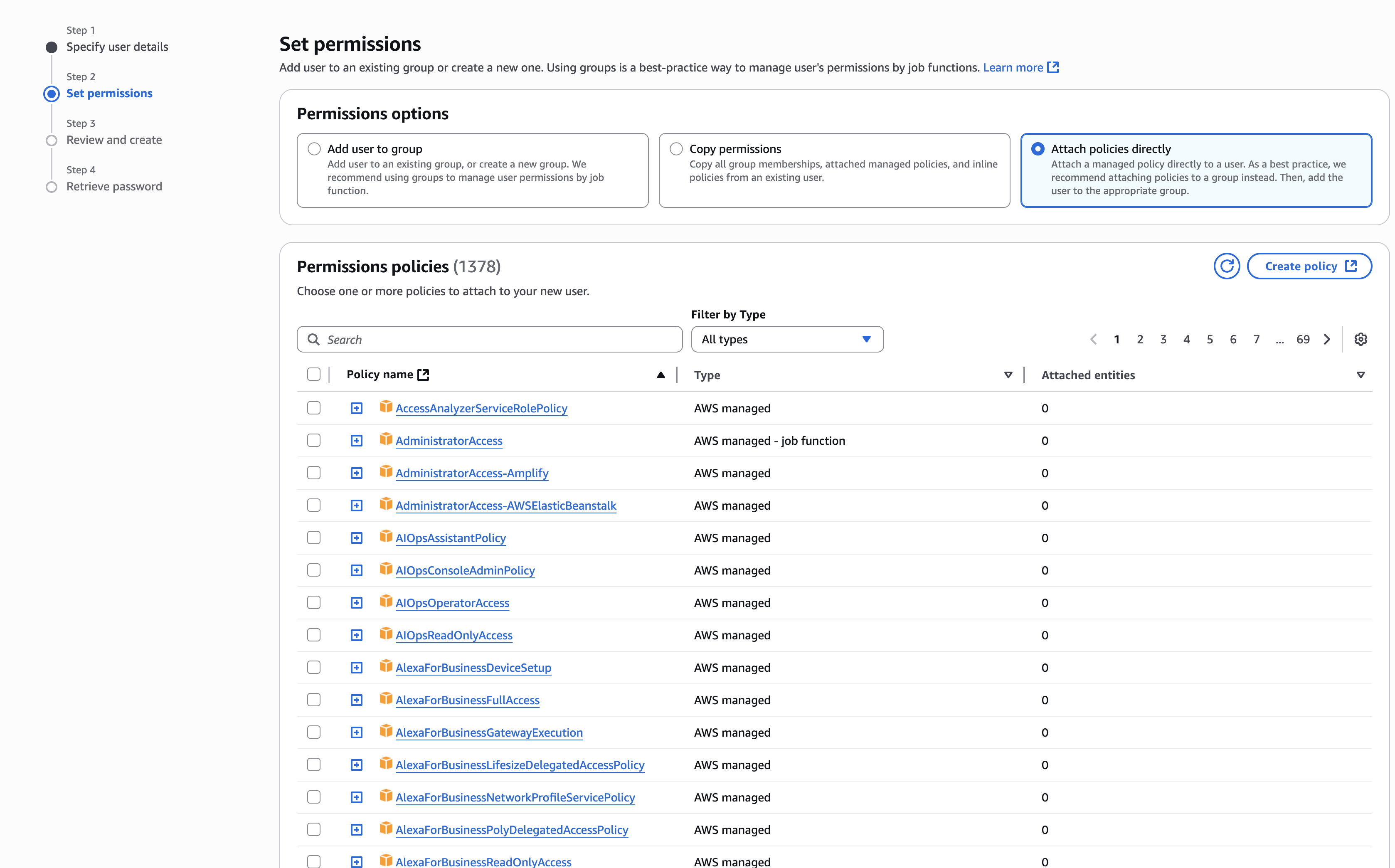Check the AccessAnalyzerServiceRolePolicy checkbox
The image size is (1395, 868).
[314, 408]
